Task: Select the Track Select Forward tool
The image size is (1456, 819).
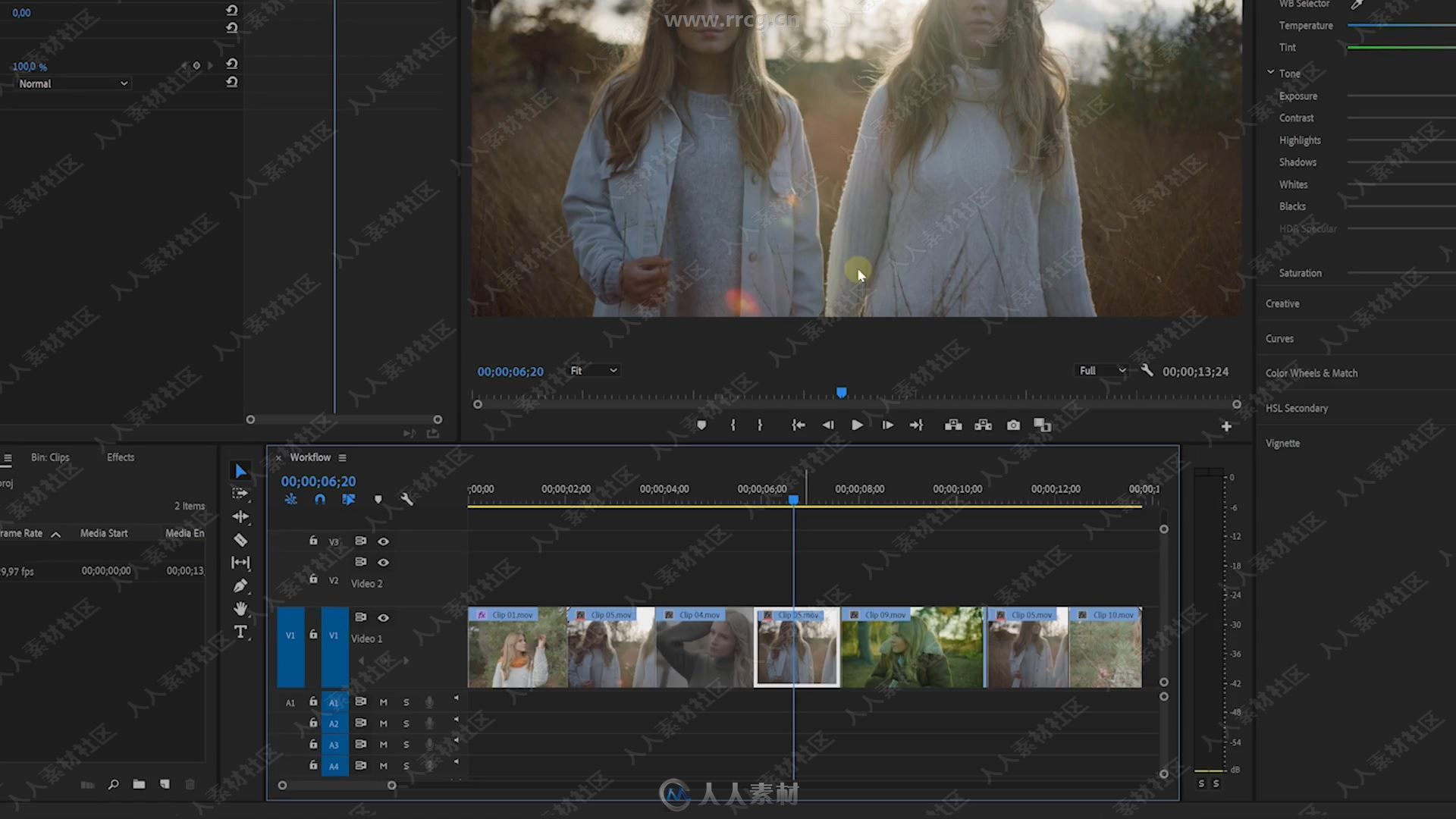Action: [241, 494]
